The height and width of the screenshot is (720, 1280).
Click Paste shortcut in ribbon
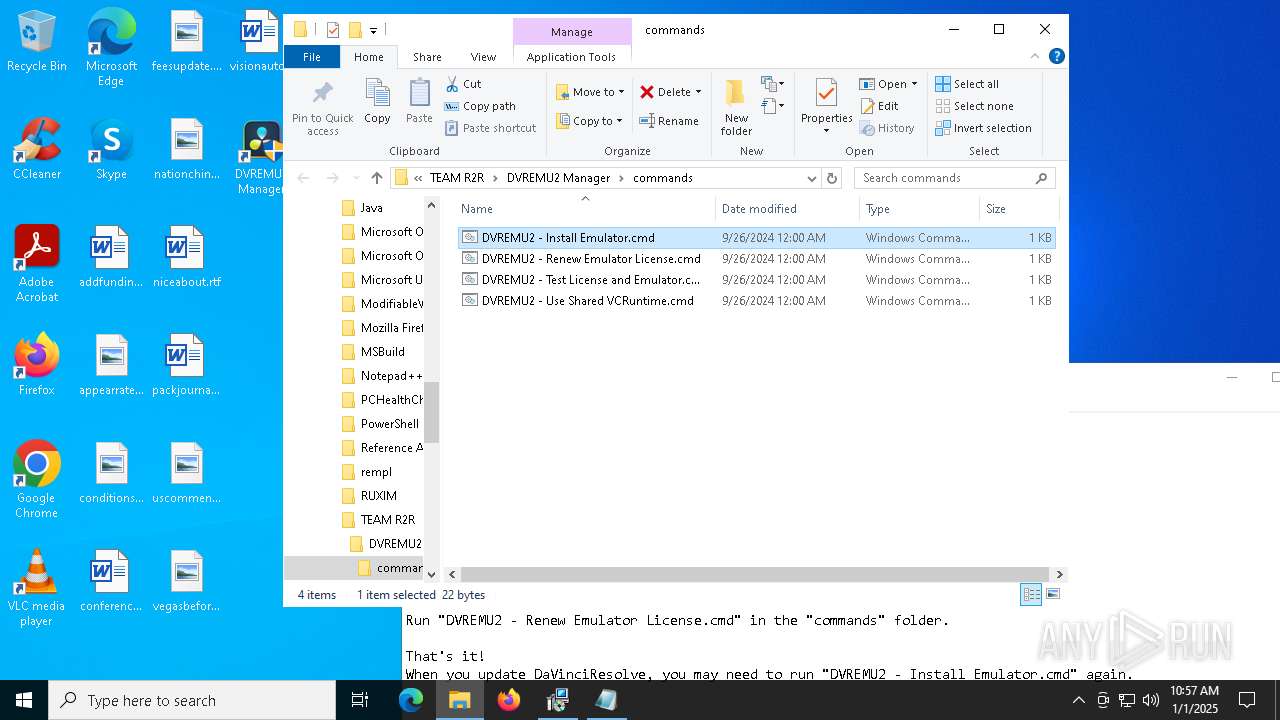490,128
